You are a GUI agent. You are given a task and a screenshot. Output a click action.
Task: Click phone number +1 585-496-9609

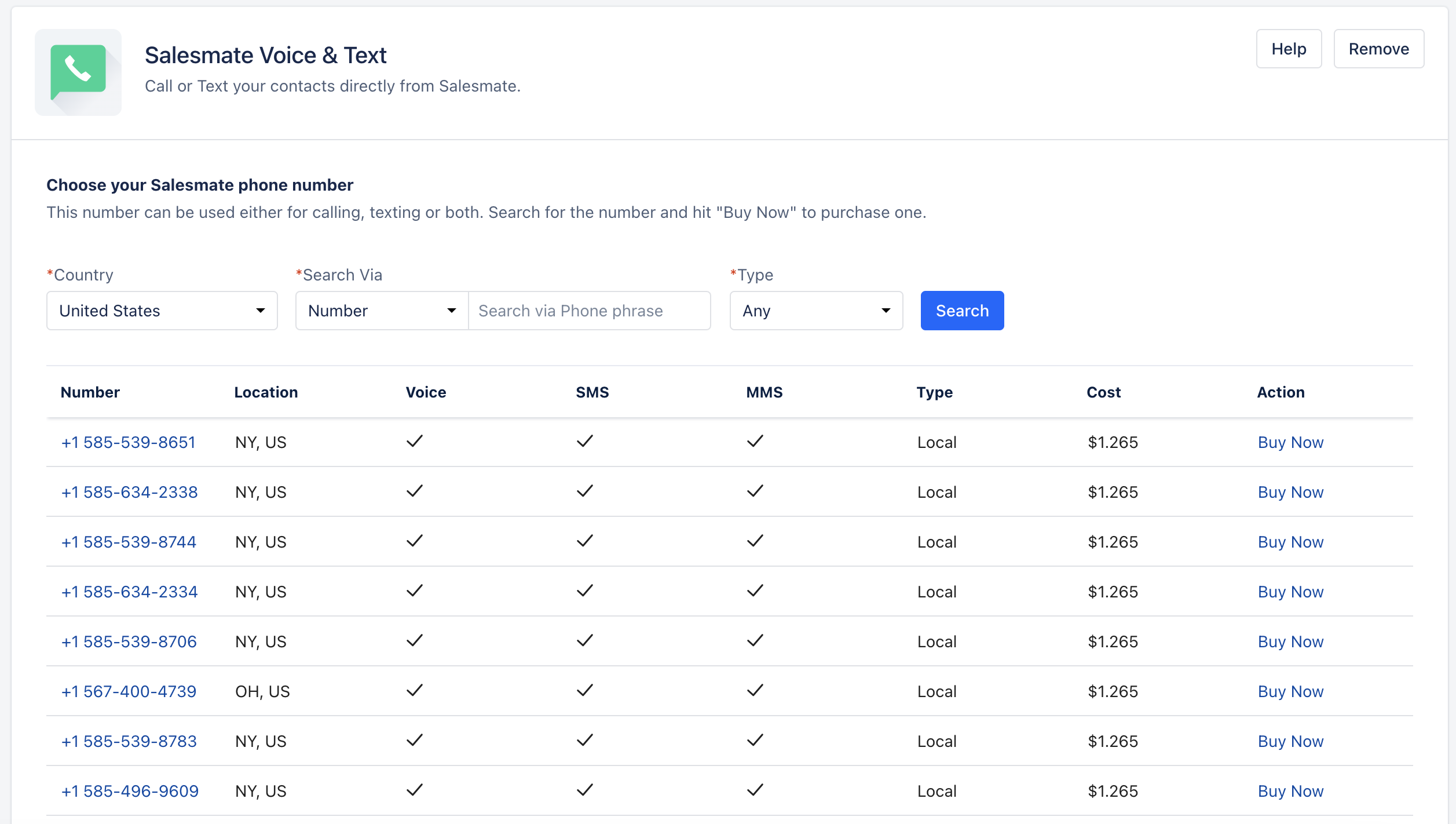130,791
